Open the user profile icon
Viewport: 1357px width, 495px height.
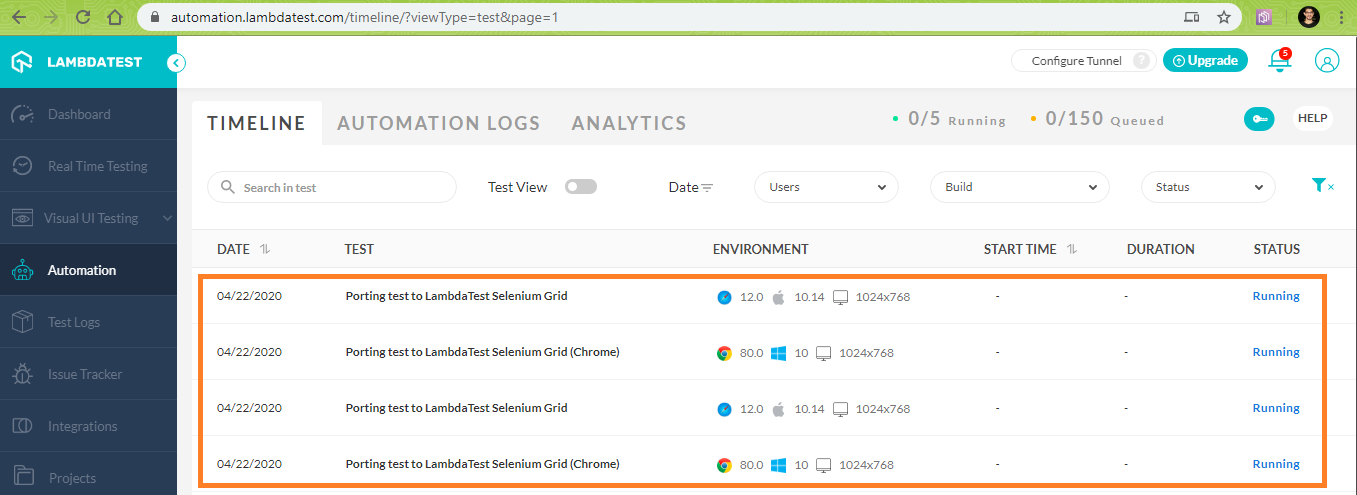click(x=1327, y=61)
